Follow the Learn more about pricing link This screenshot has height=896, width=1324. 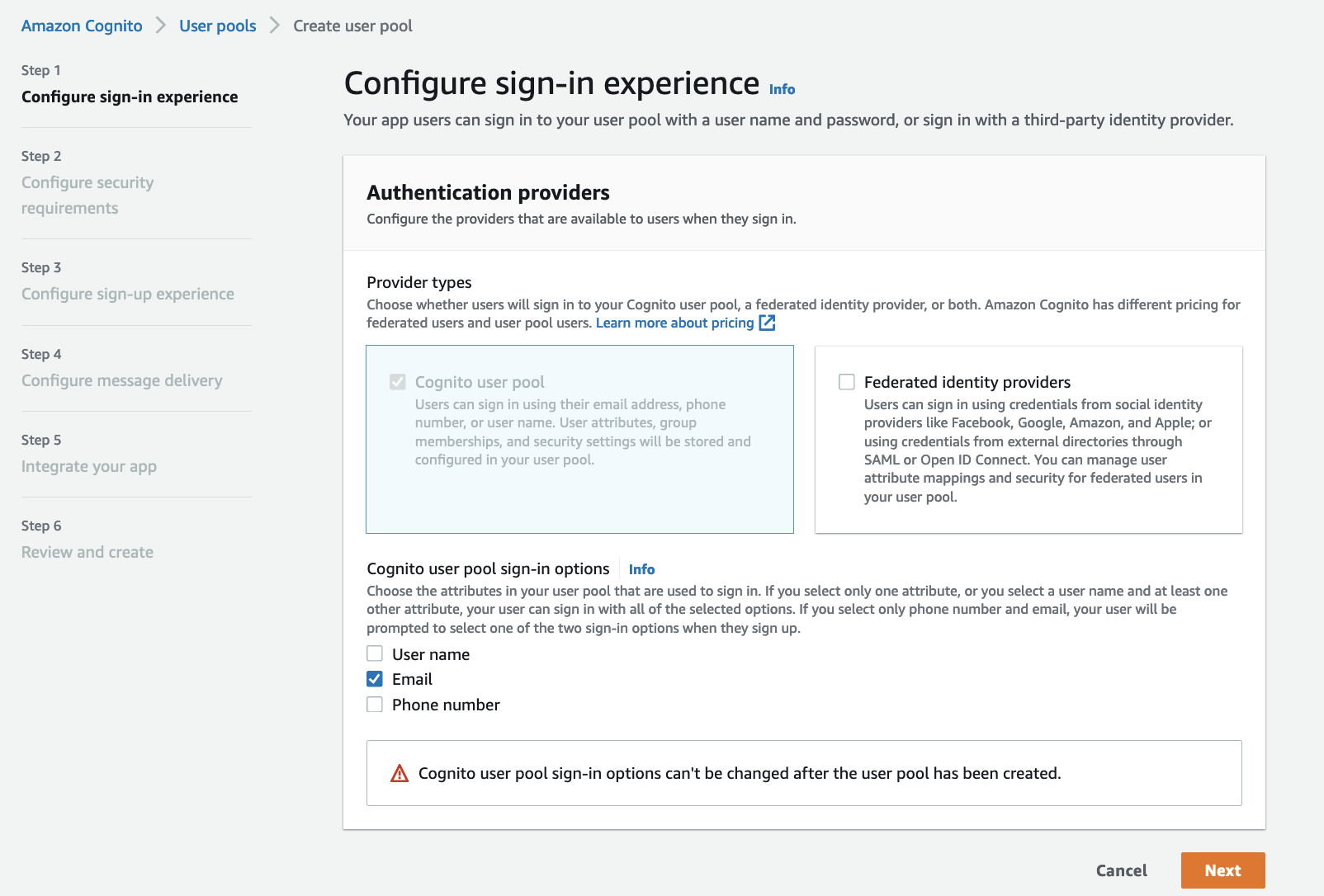coord(674,323)
